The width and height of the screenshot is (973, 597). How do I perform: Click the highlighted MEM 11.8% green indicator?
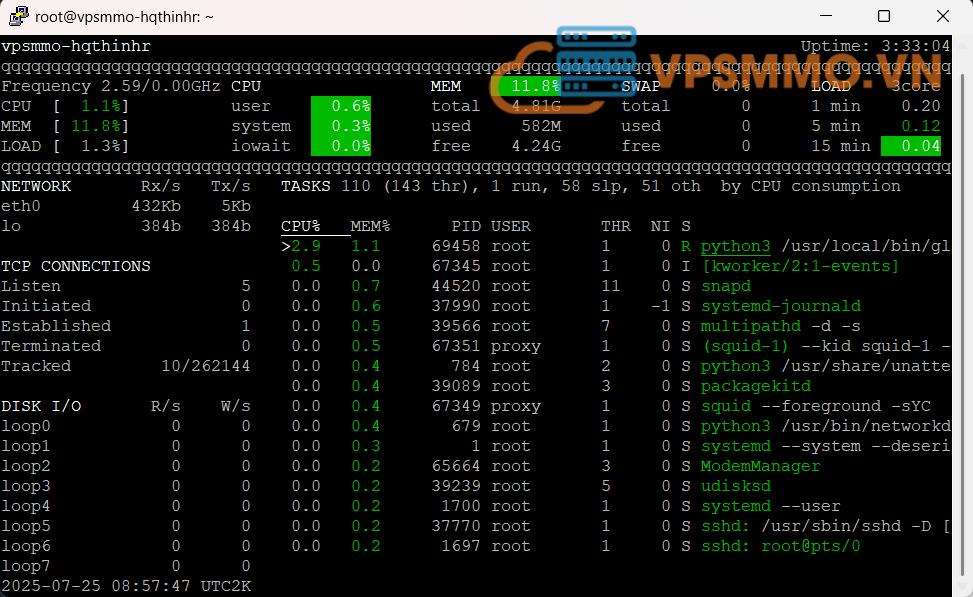(535, 86)
